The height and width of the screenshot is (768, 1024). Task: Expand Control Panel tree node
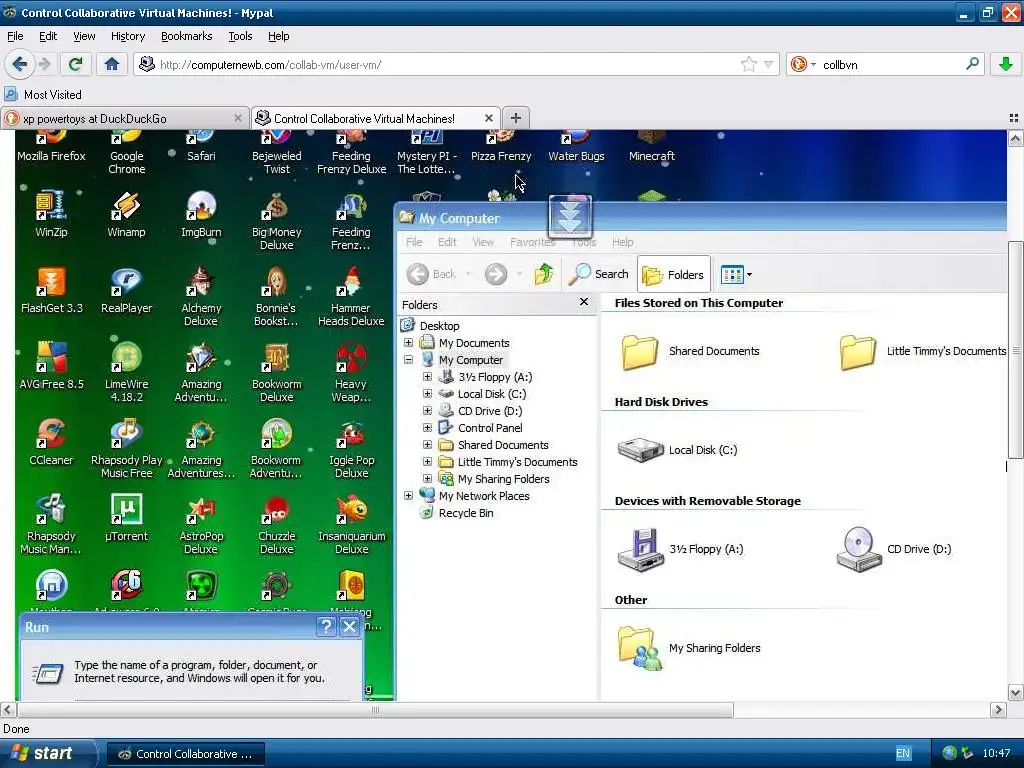427,427
